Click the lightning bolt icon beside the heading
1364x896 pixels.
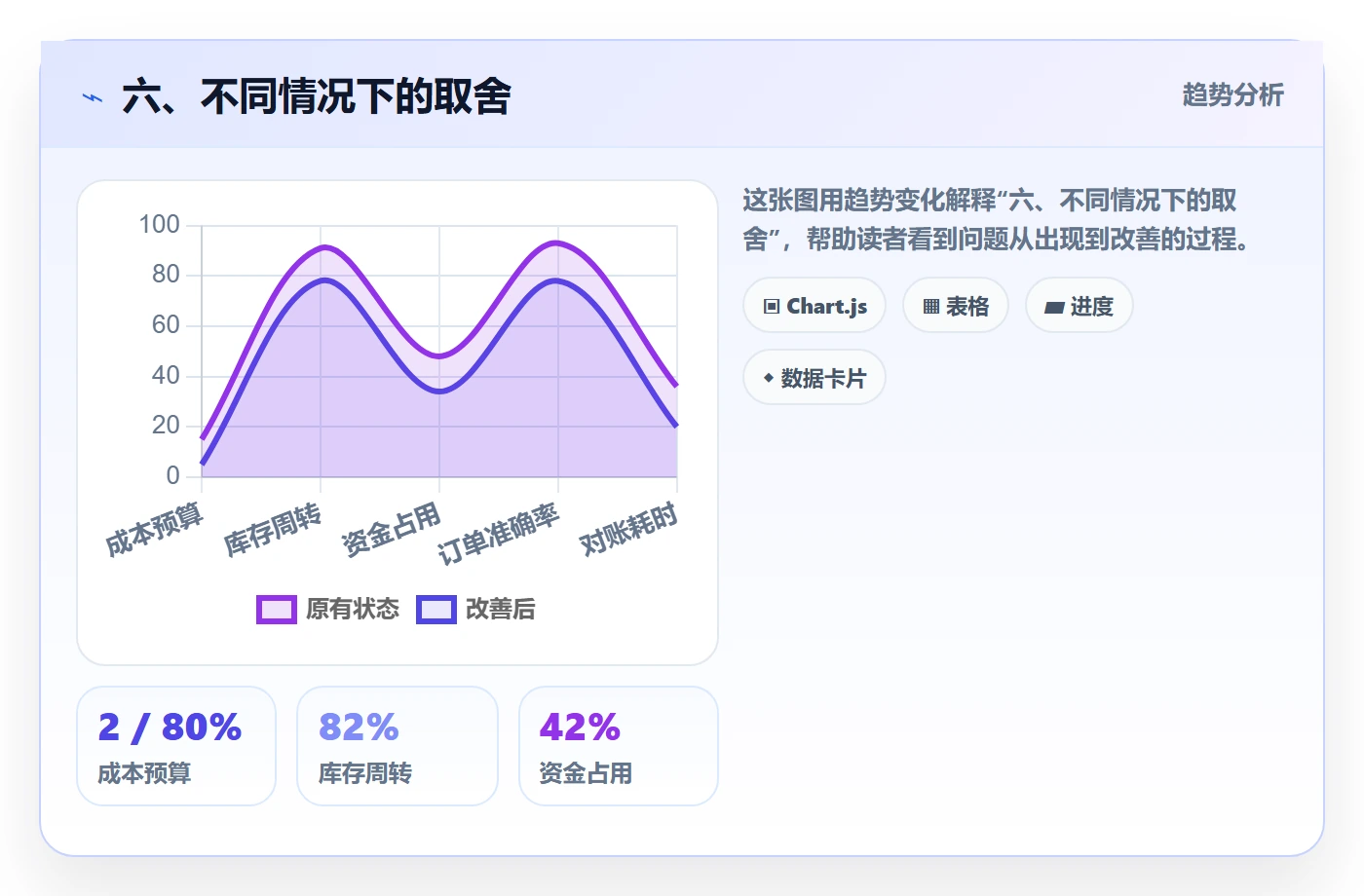pyautogui.click(x=93, y=97)
